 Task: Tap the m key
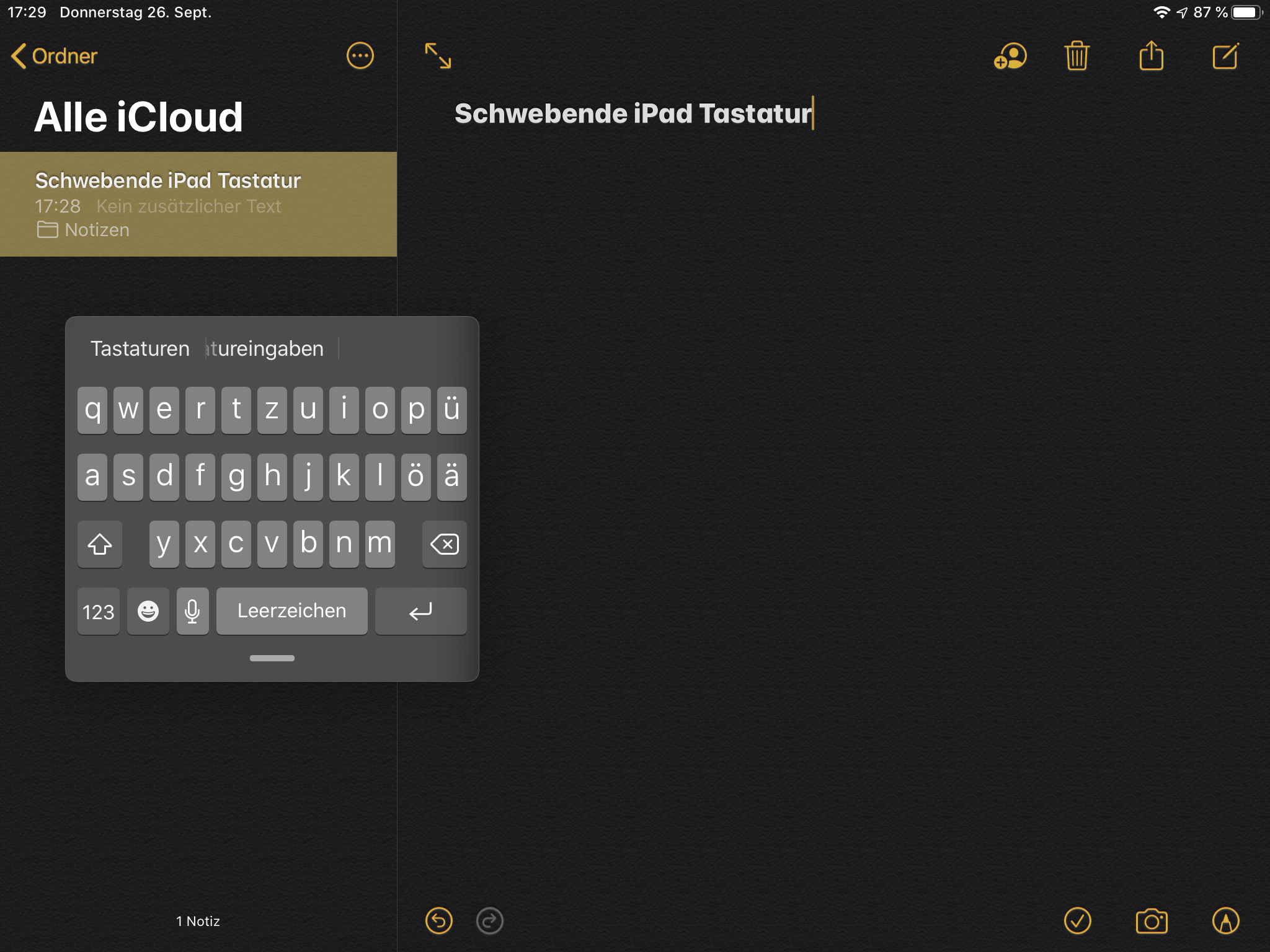pyautogui.click(x=380, y=544)
